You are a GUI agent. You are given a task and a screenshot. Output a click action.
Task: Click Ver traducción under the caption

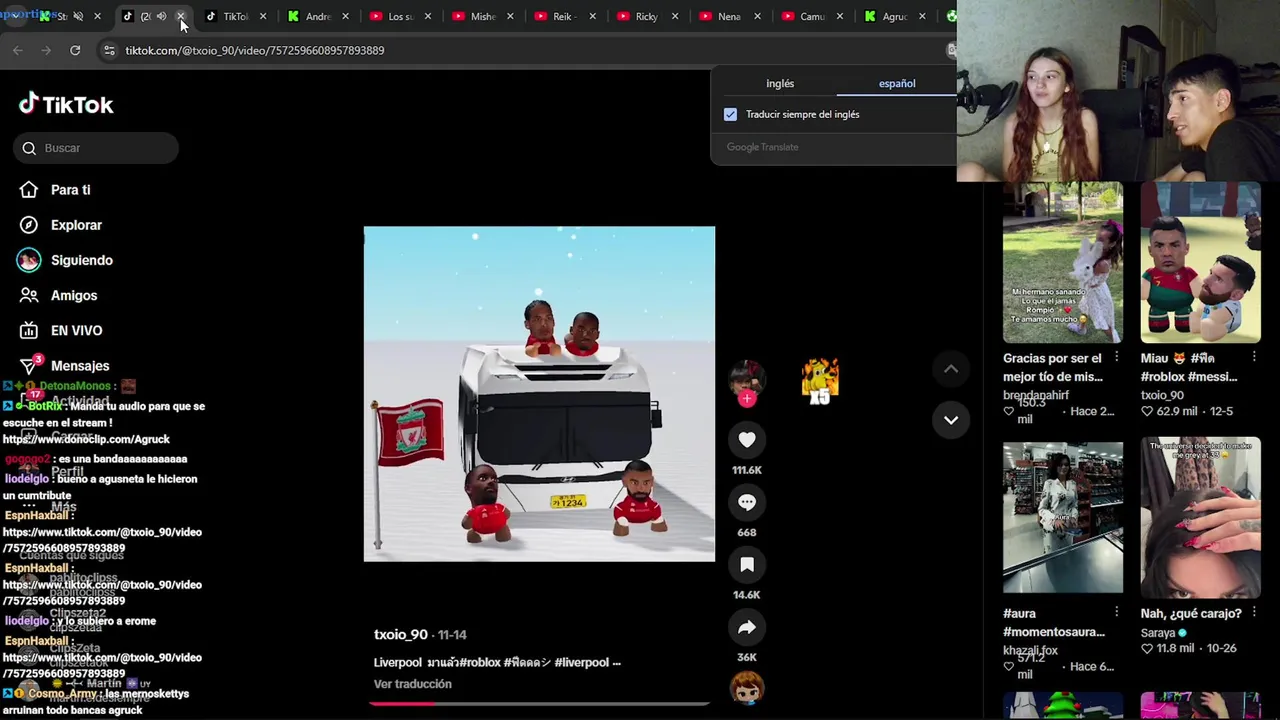(413, 684)
